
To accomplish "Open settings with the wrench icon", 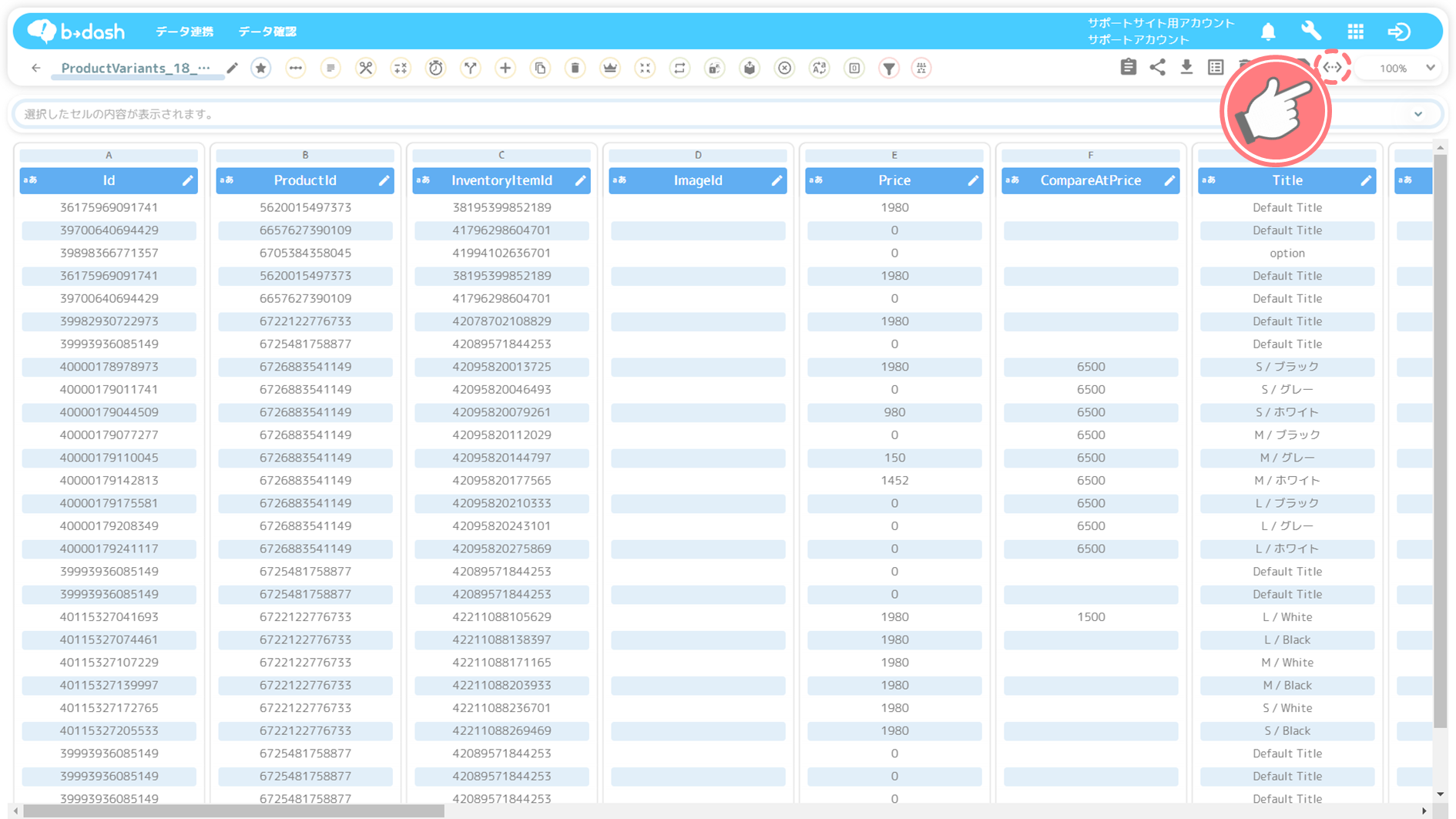I will pos(1311,32).
